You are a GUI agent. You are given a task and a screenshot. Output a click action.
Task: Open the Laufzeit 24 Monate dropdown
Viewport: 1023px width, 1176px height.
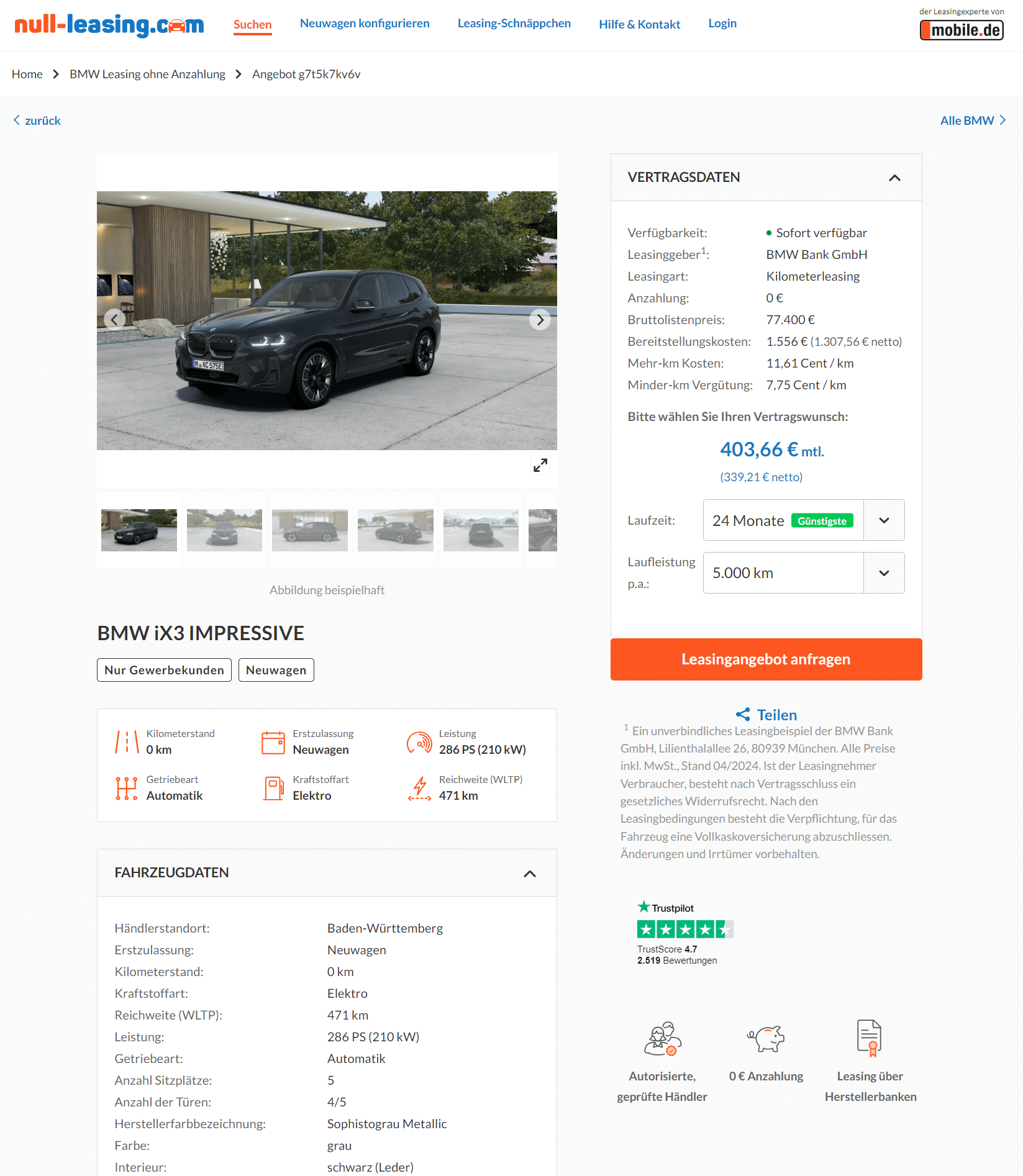[804, 520]
